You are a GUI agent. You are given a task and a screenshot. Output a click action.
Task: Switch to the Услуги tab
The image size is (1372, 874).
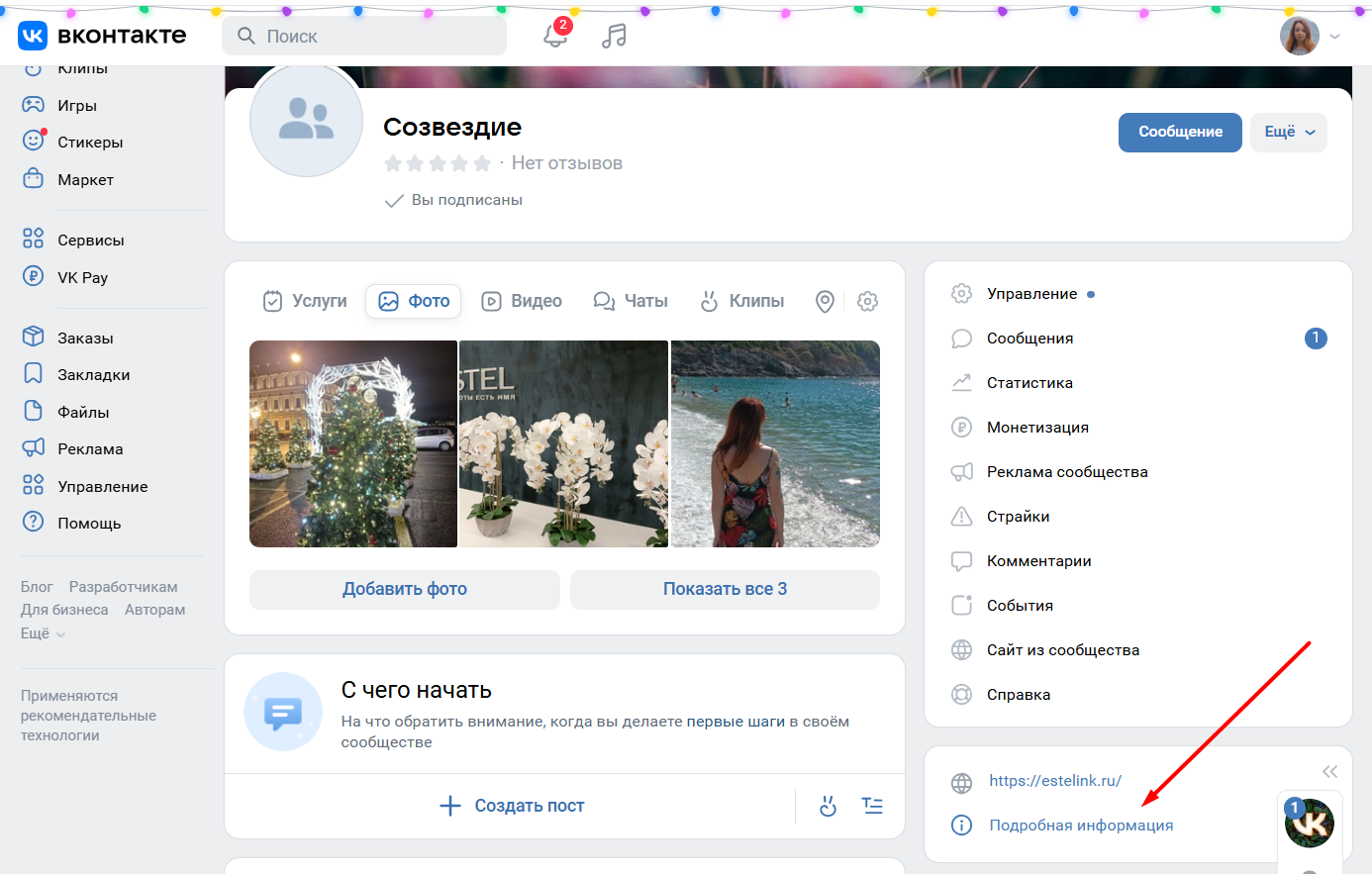pyautogui.click(x=305, y=301)
